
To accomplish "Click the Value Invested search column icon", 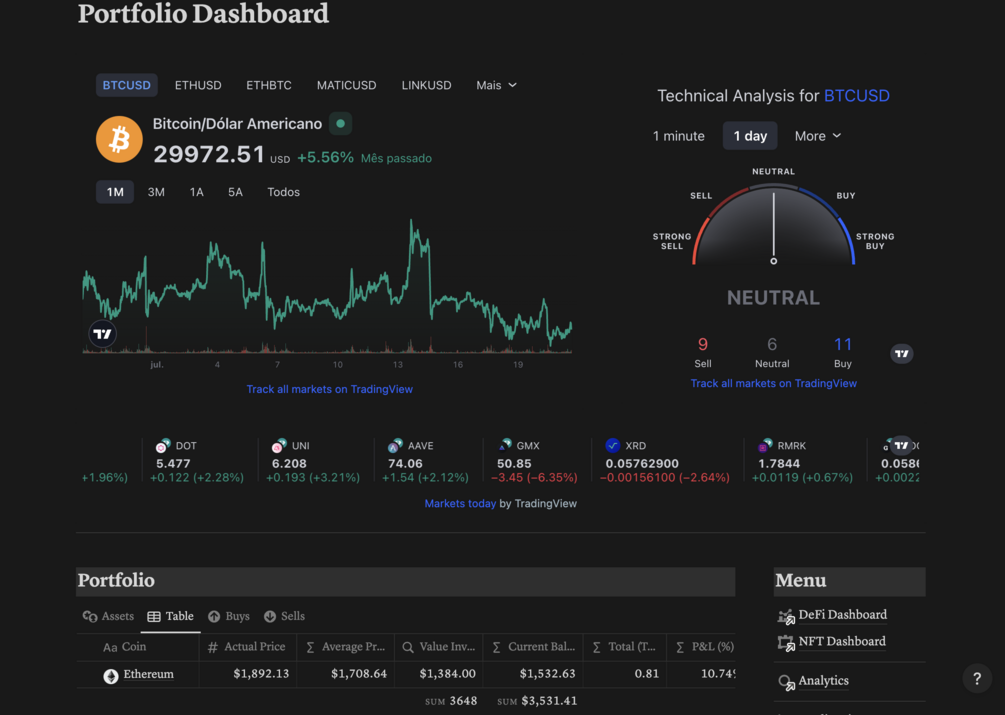I will tap(408, 648).
